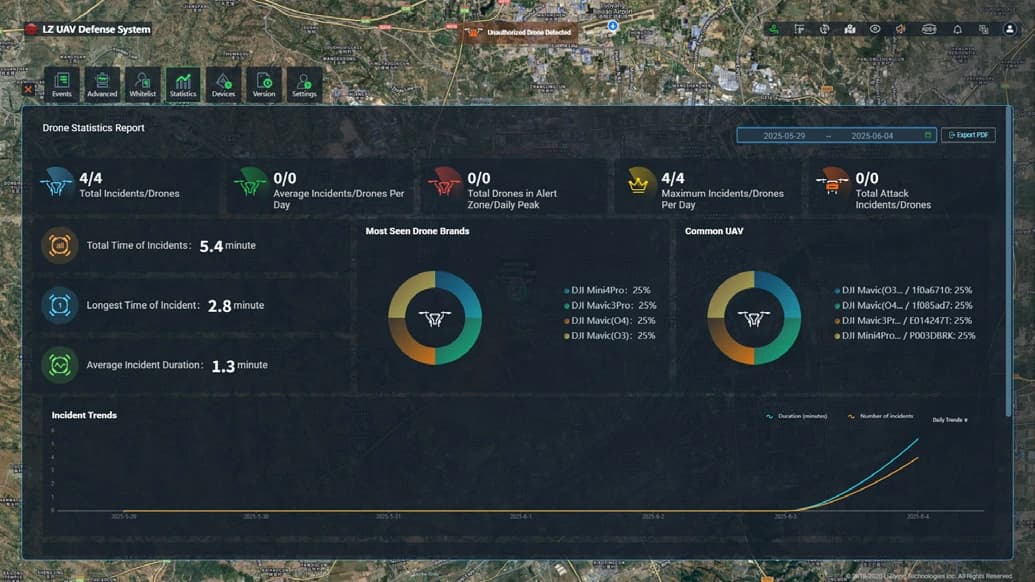Click the end date 2025-06-04 field
Viewport: 1035px width, 582px height.
(x=872, y=135)
